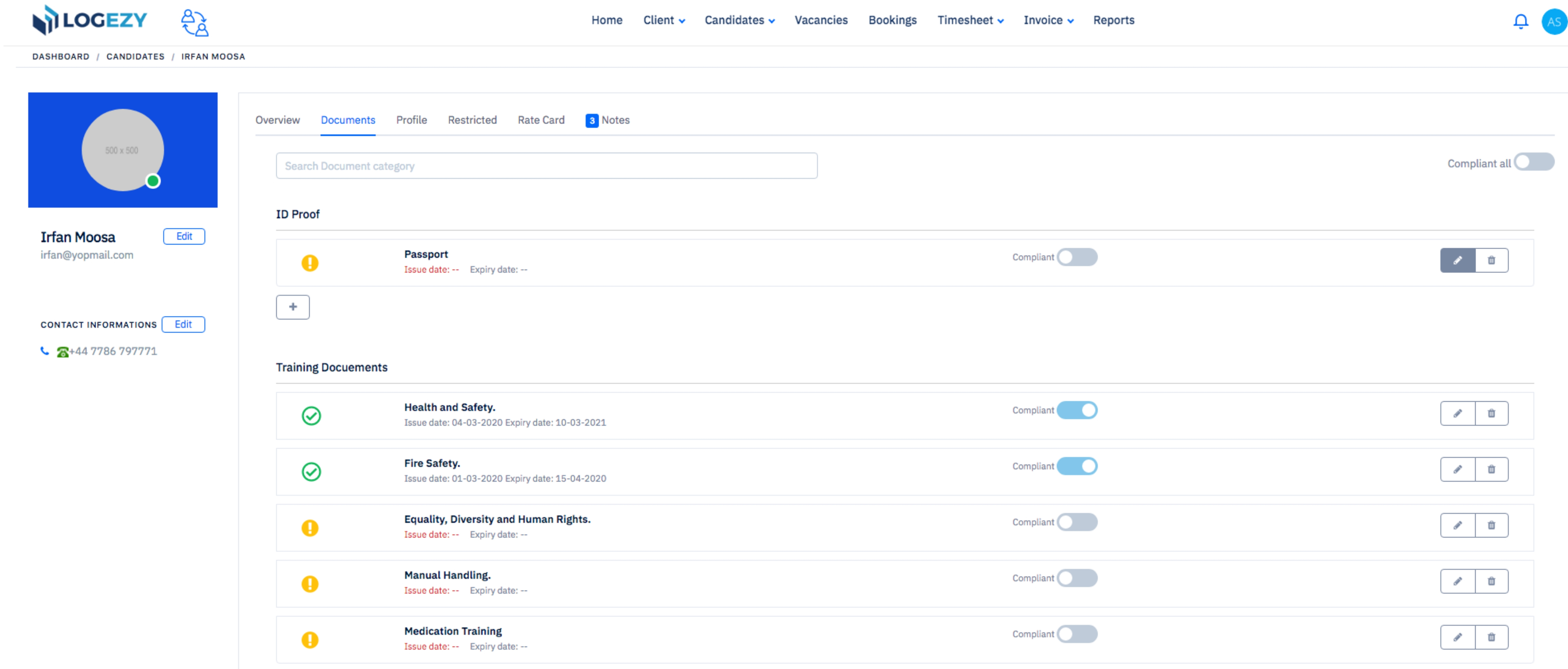The height and width of the screenshot is (669, 1568).
Task: Delete the Passport document with trash icon
Action: pyautogui.click(x=1491, y=260)
